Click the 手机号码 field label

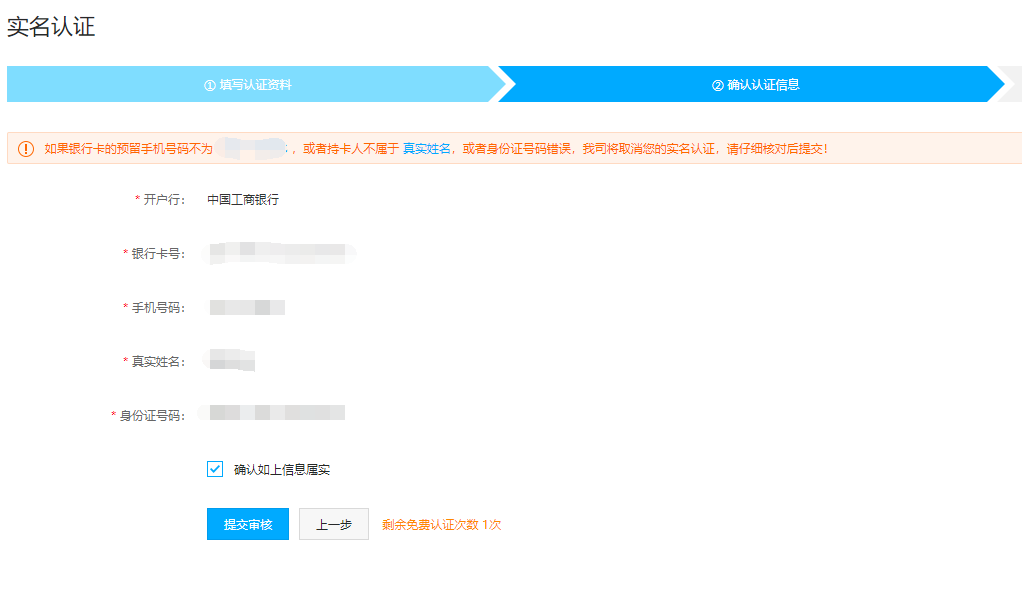[x=157, y=308]
